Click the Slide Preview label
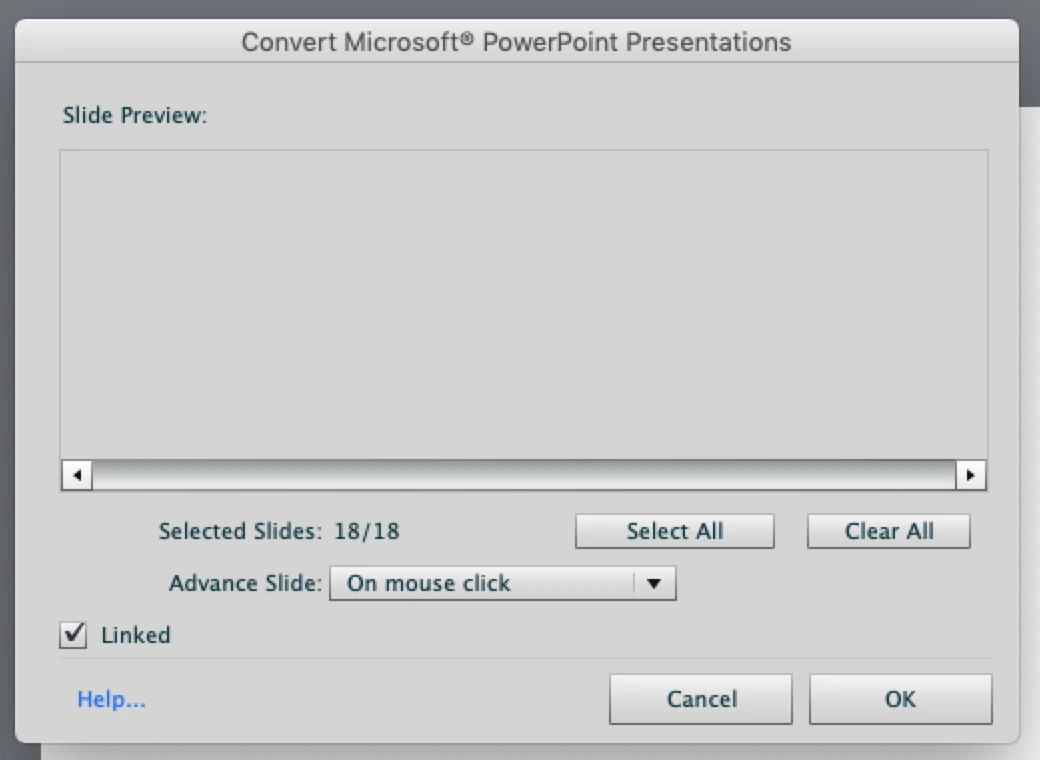 135,115
